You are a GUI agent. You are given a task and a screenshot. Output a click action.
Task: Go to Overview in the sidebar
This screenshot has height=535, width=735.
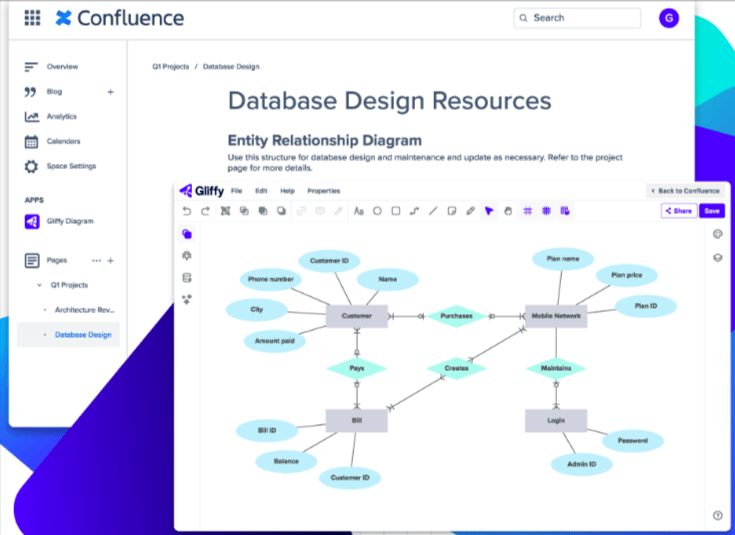tap(62, 67)
